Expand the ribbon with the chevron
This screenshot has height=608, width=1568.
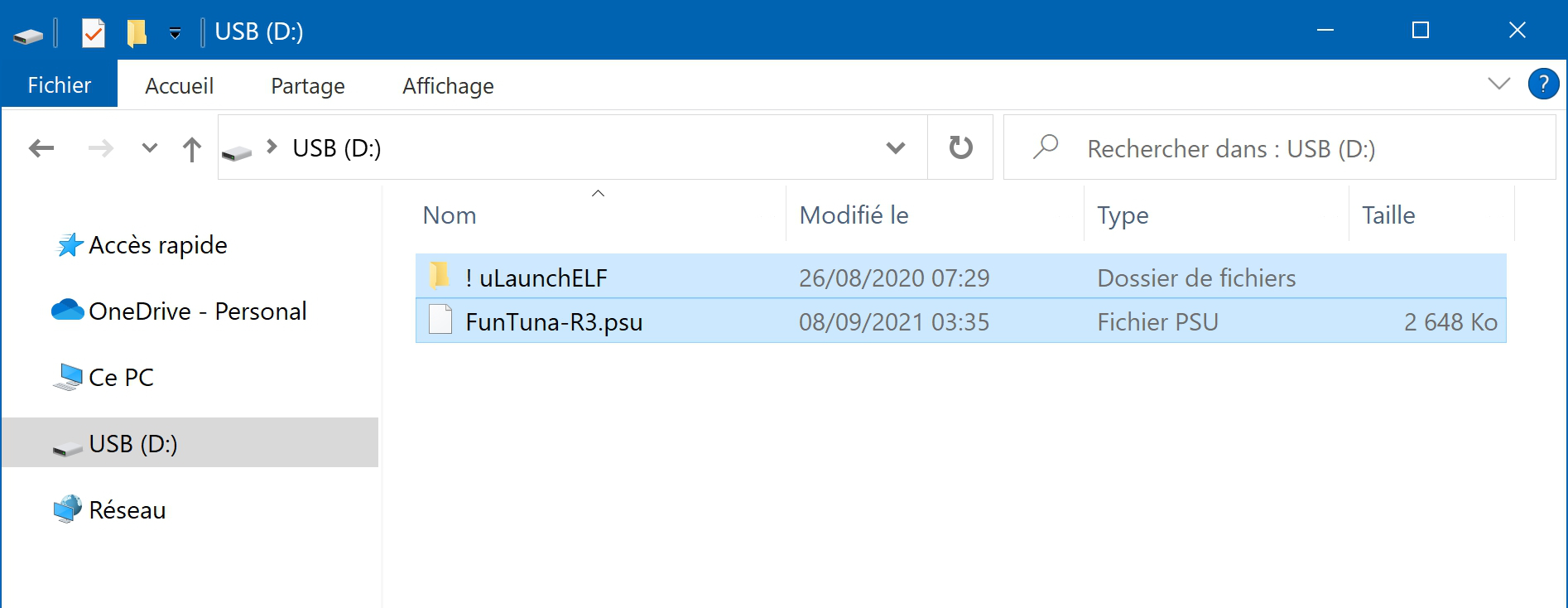click(x=1498, y=84)
